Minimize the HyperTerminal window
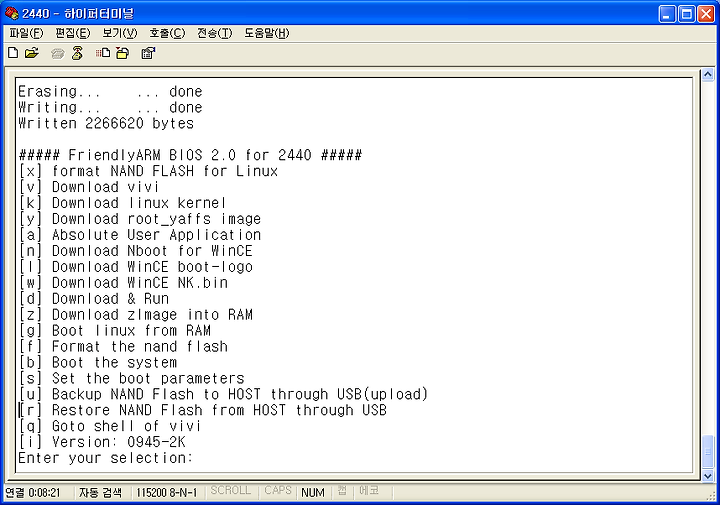 667,14
